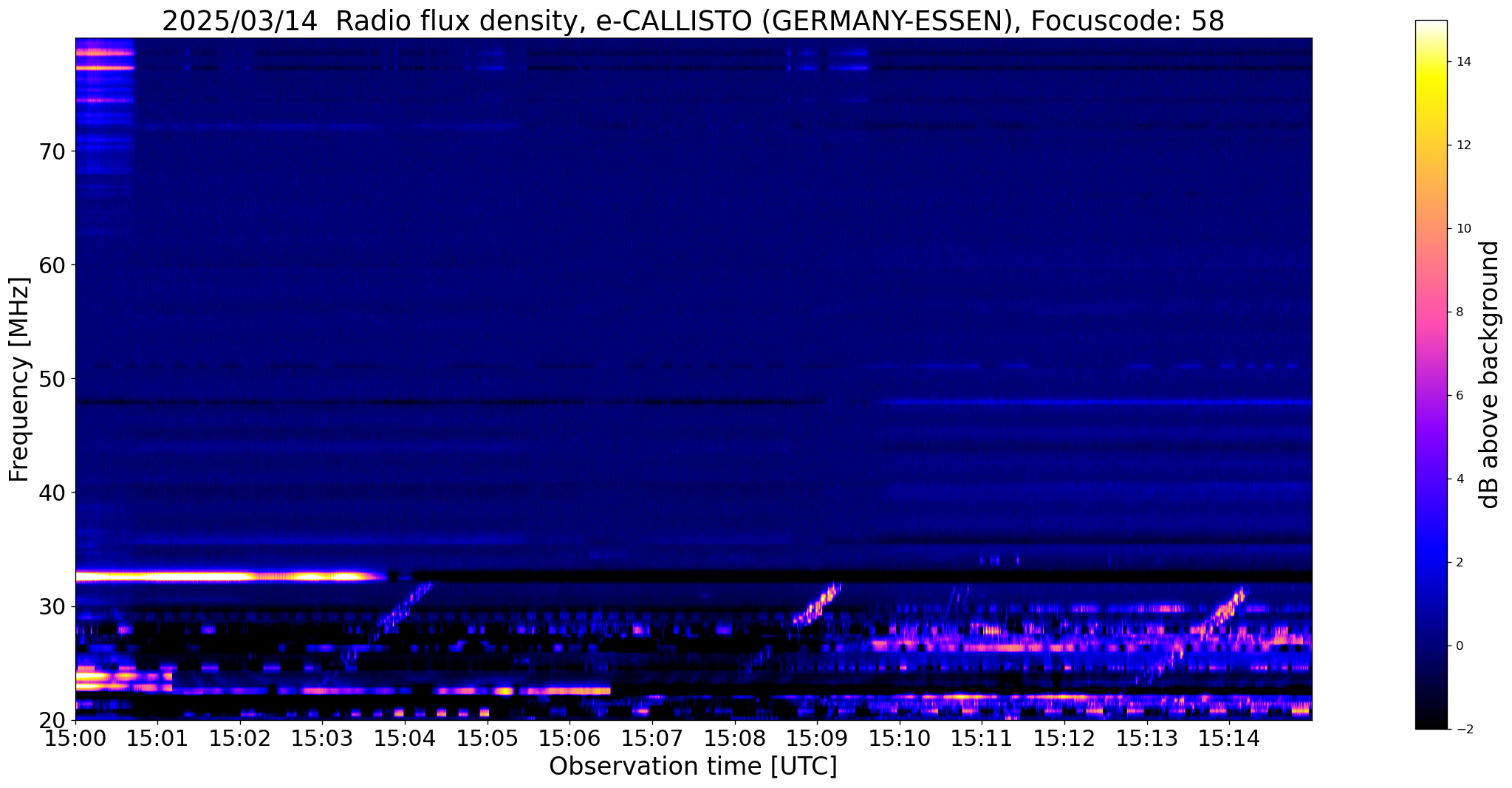Click the drifting burst streak near 15:09
Screen dimensions: 1512x788
click(816, 604)
